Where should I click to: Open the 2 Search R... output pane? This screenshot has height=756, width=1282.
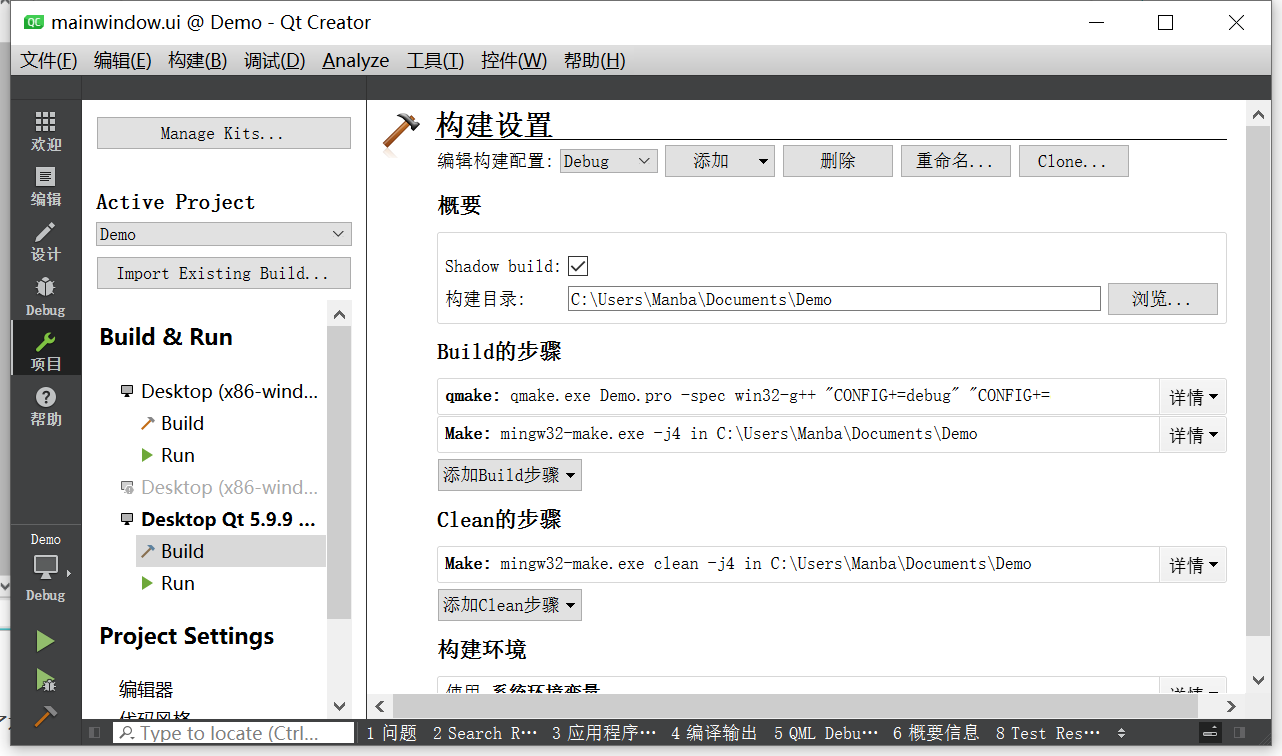pos(485,733)
